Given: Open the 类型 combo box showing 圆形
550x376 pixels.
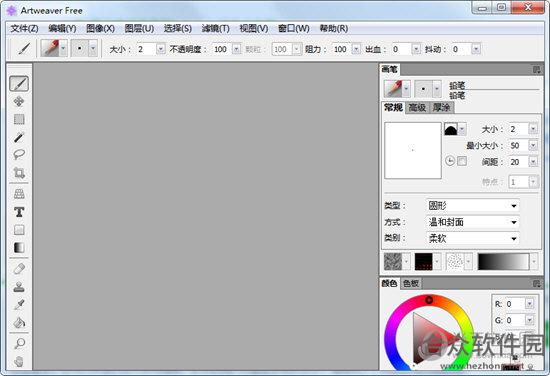Looking at the screenshot, I should pos(473,206).
